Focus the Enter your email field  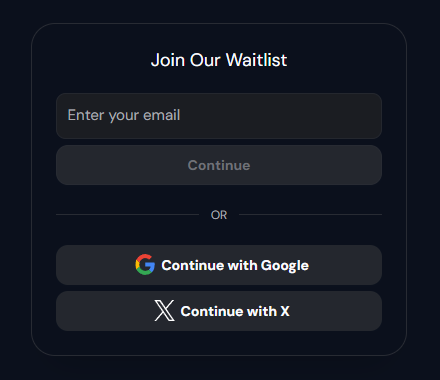pyautogui.click(x=219, y=116)
